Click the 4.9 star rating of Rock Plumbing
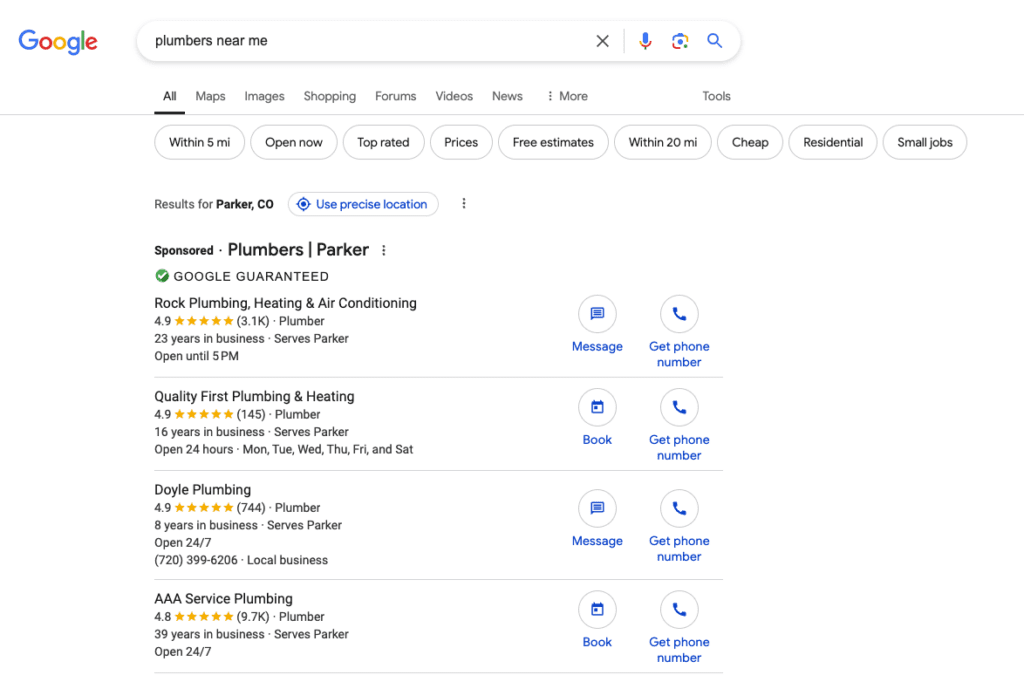The height and width of the screenshot is (675, 1024). (x=194, y=321)
